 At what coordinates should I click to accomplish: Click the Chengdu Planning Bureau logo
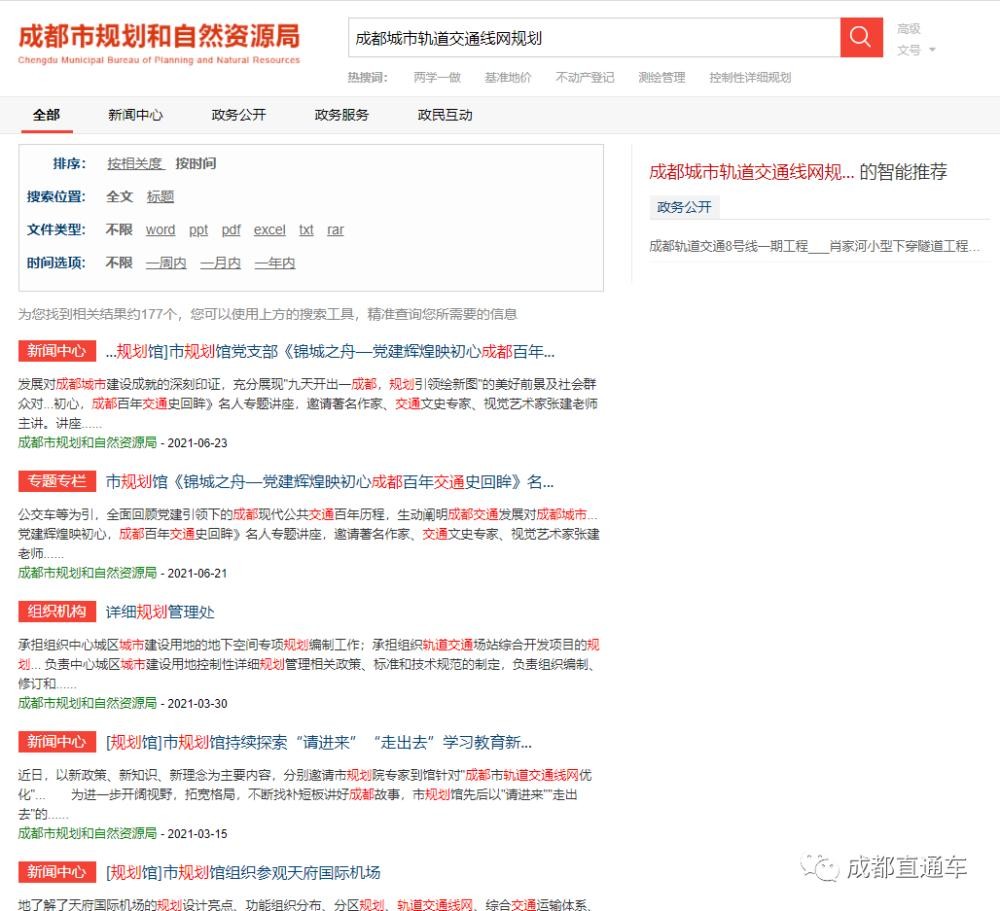pyautogui.click(x=159, y=42)
